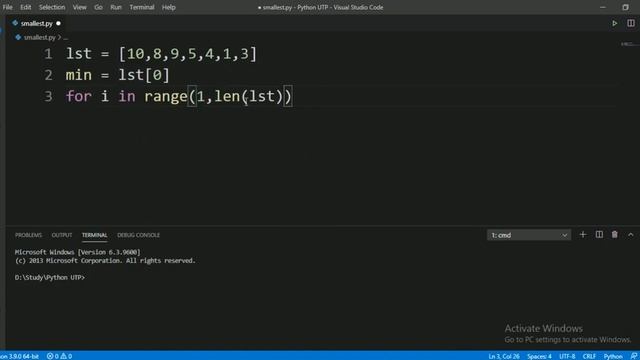Kill terminal with trash icon

point(614,235)
